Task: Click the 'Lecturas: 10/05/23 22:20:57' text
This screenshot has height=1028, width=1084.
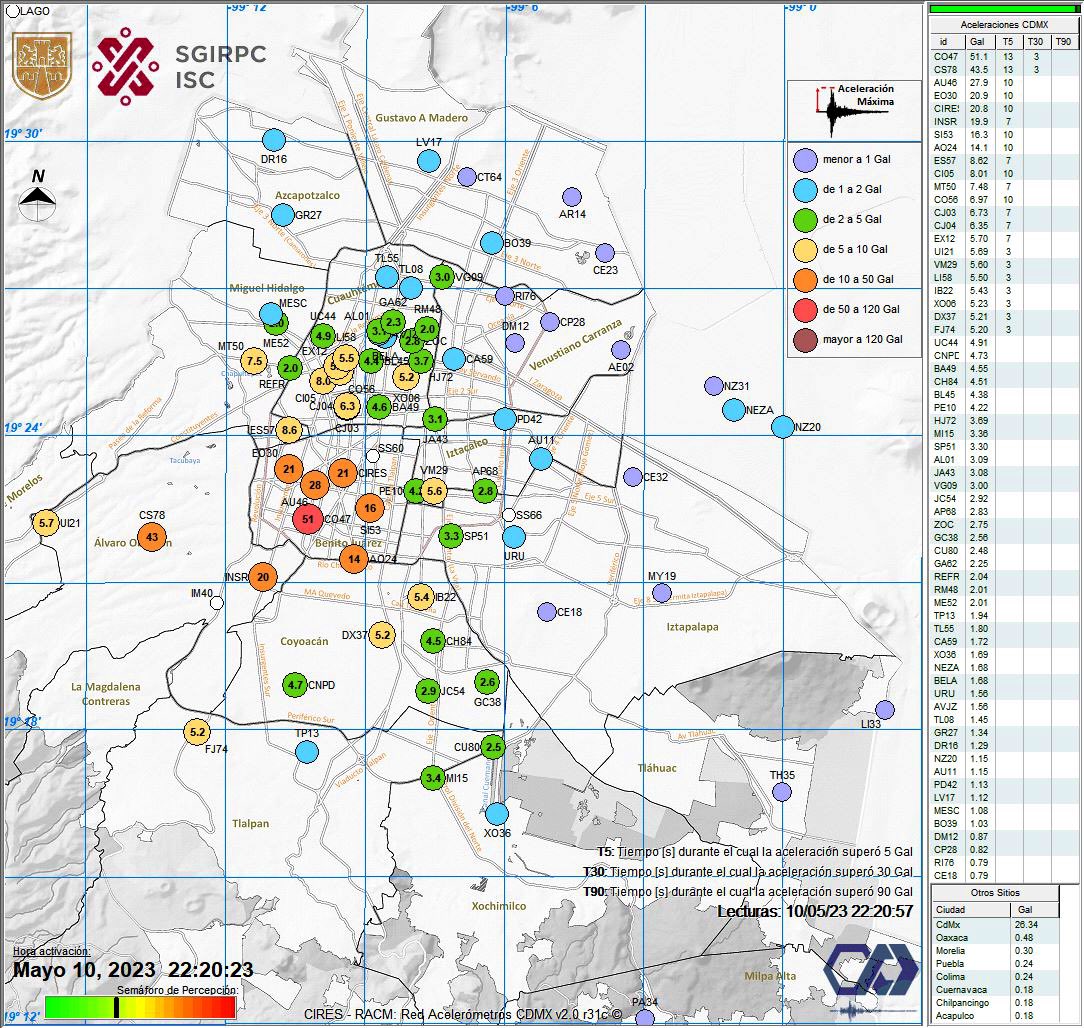Action: coord(815,911)
